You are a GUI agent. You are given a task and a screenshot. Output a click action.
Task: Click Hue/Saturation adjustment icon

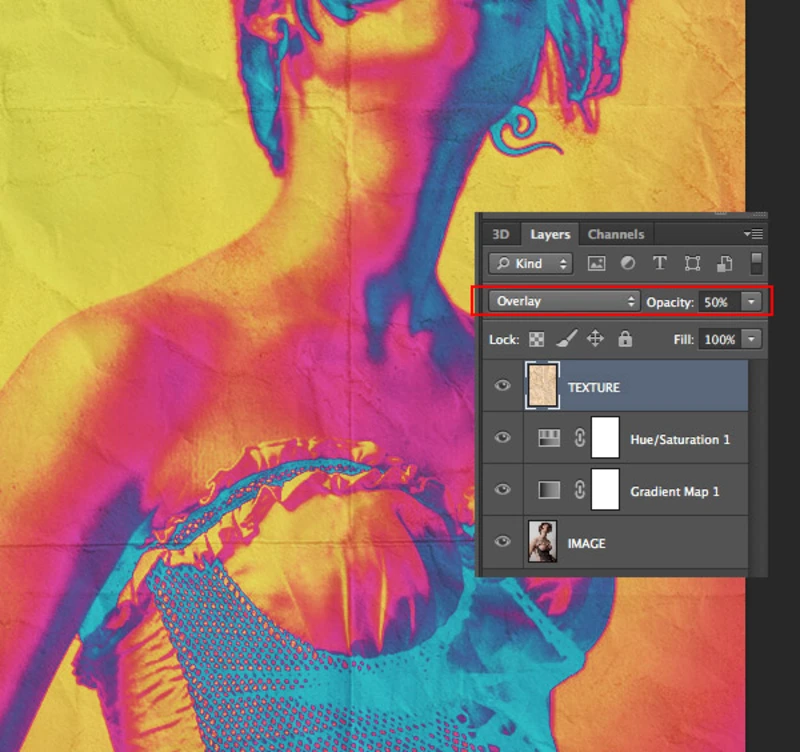(x=549, y=438)
